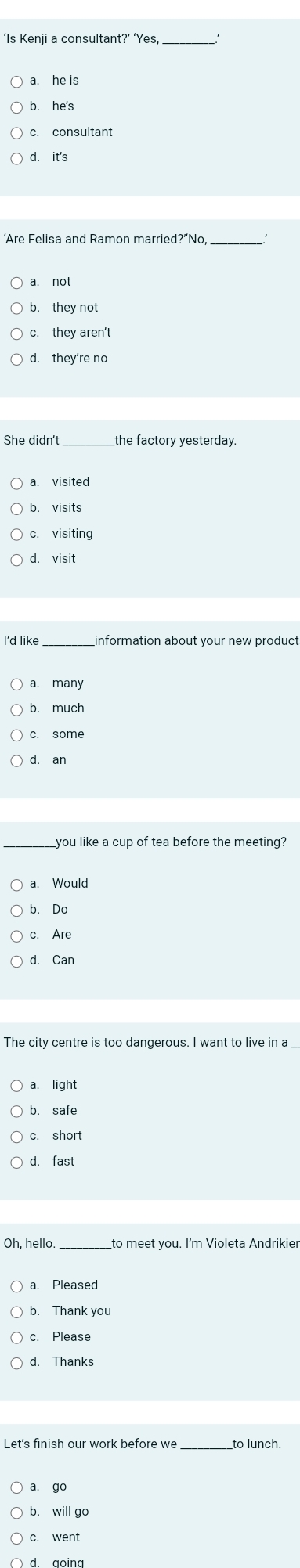Select the 'will go' radio option
This screenshot has width=300, height=1568.
pos(16,1512)
